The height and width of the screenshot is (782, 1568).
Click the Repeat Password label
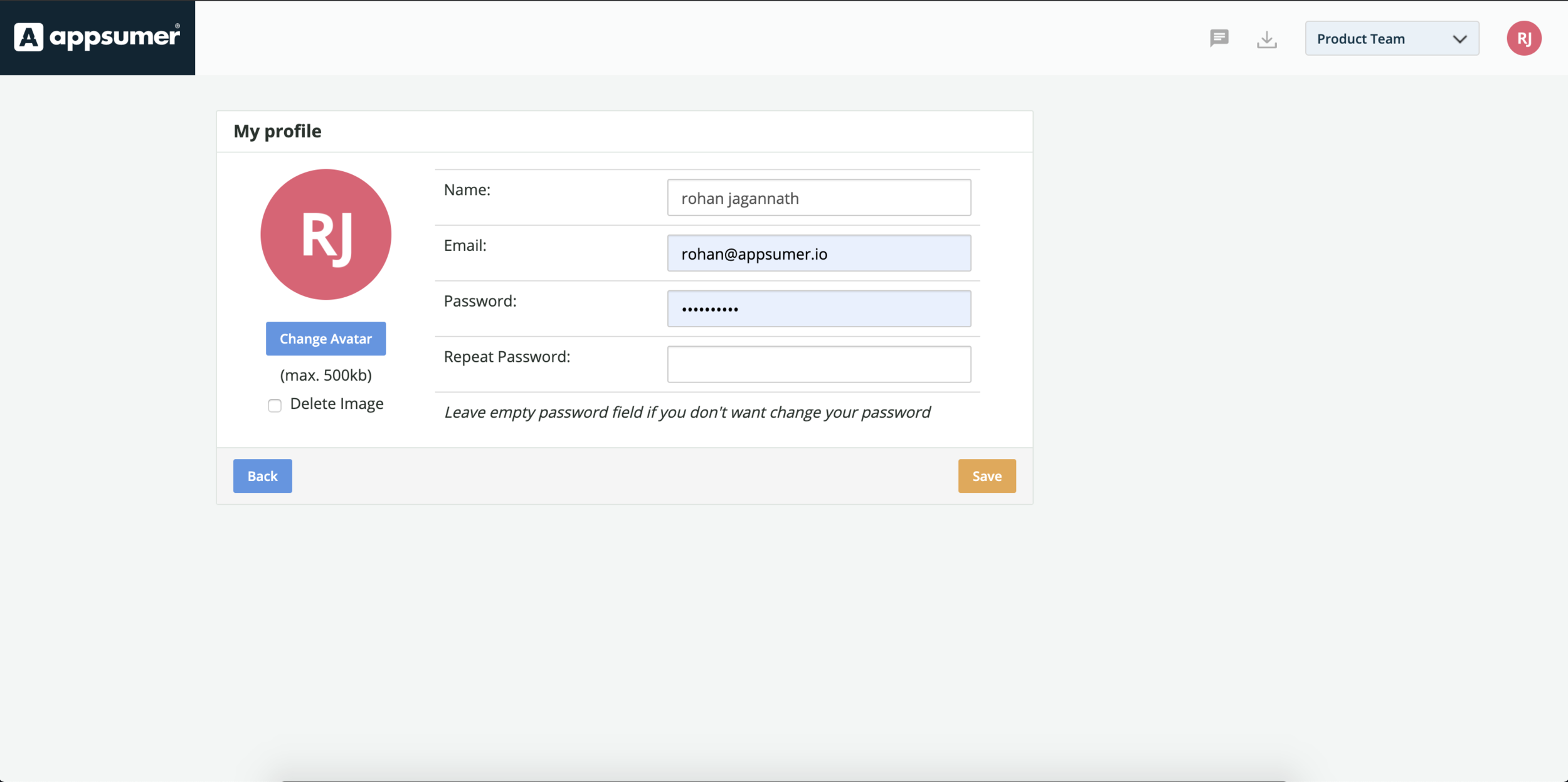507,356
